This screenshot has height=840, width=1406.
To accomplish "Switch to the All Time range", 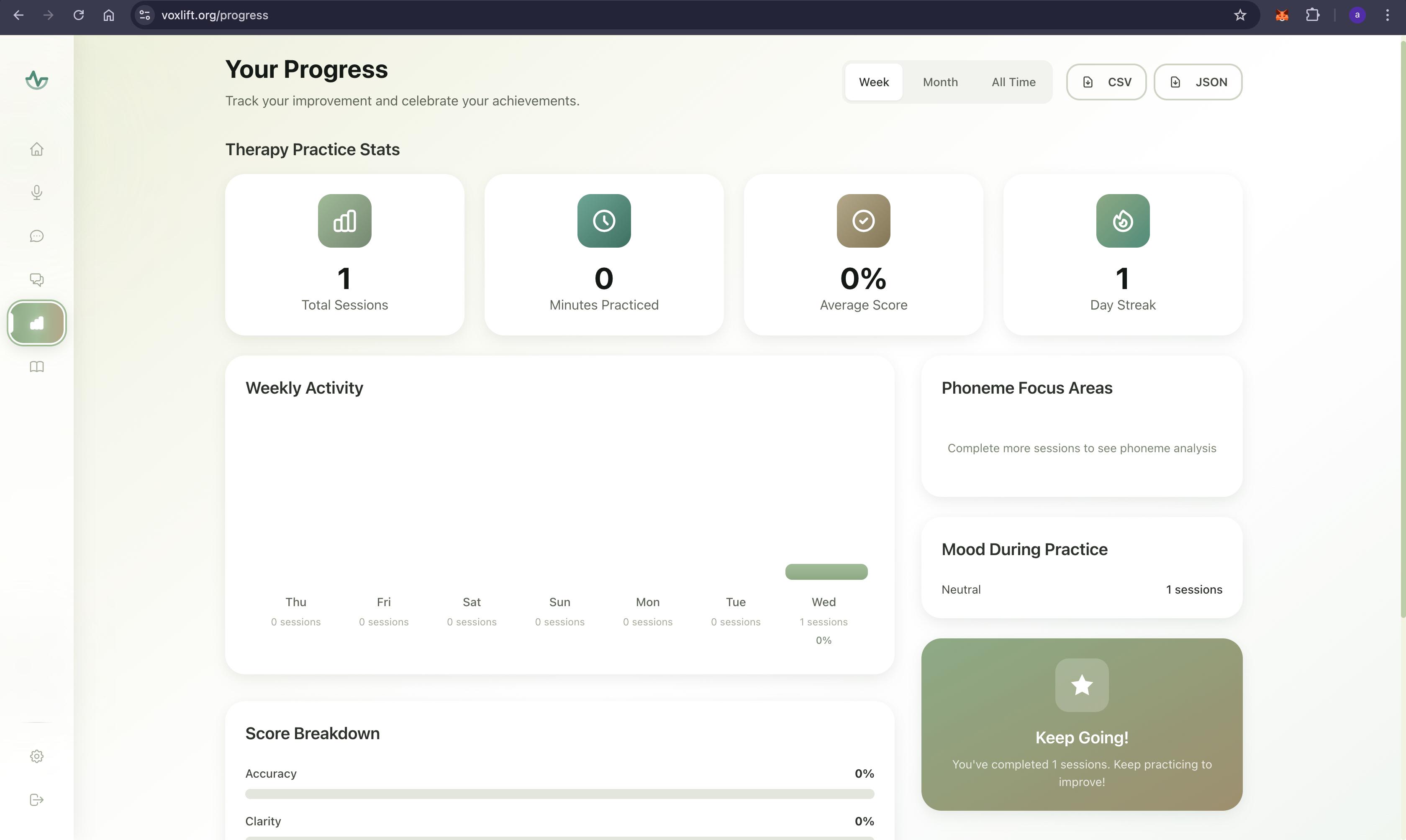I will (x=1013, y=82).
